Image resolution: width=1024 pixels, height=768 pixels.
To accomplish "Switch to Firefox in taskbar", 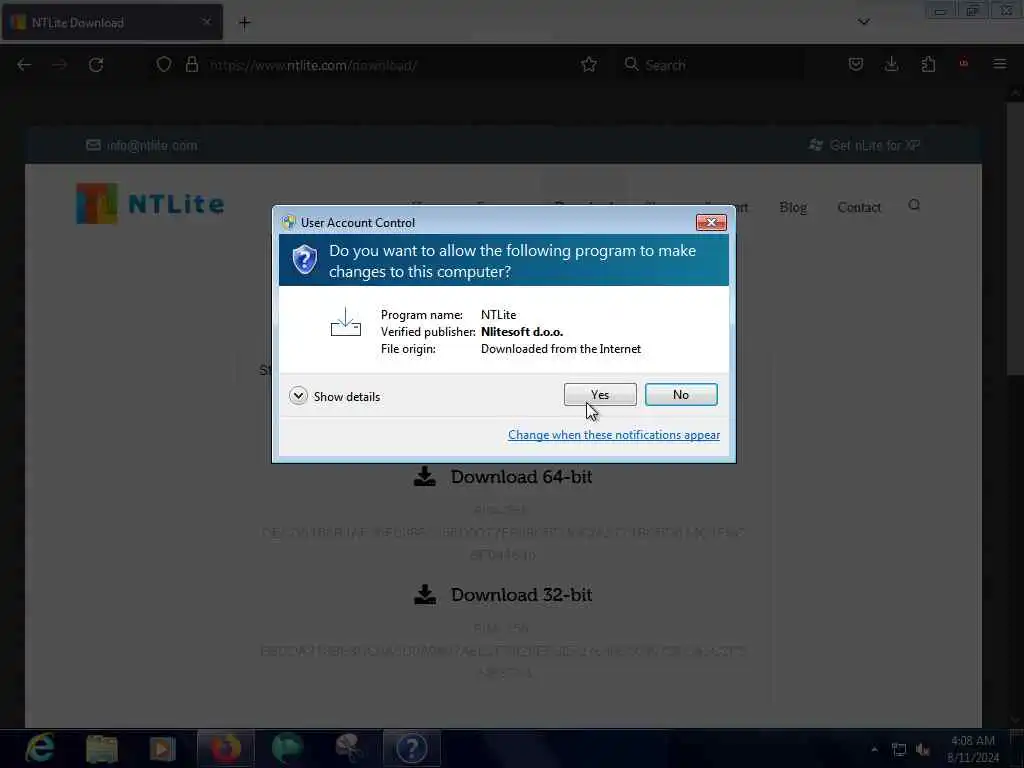I will pos(225,748).
